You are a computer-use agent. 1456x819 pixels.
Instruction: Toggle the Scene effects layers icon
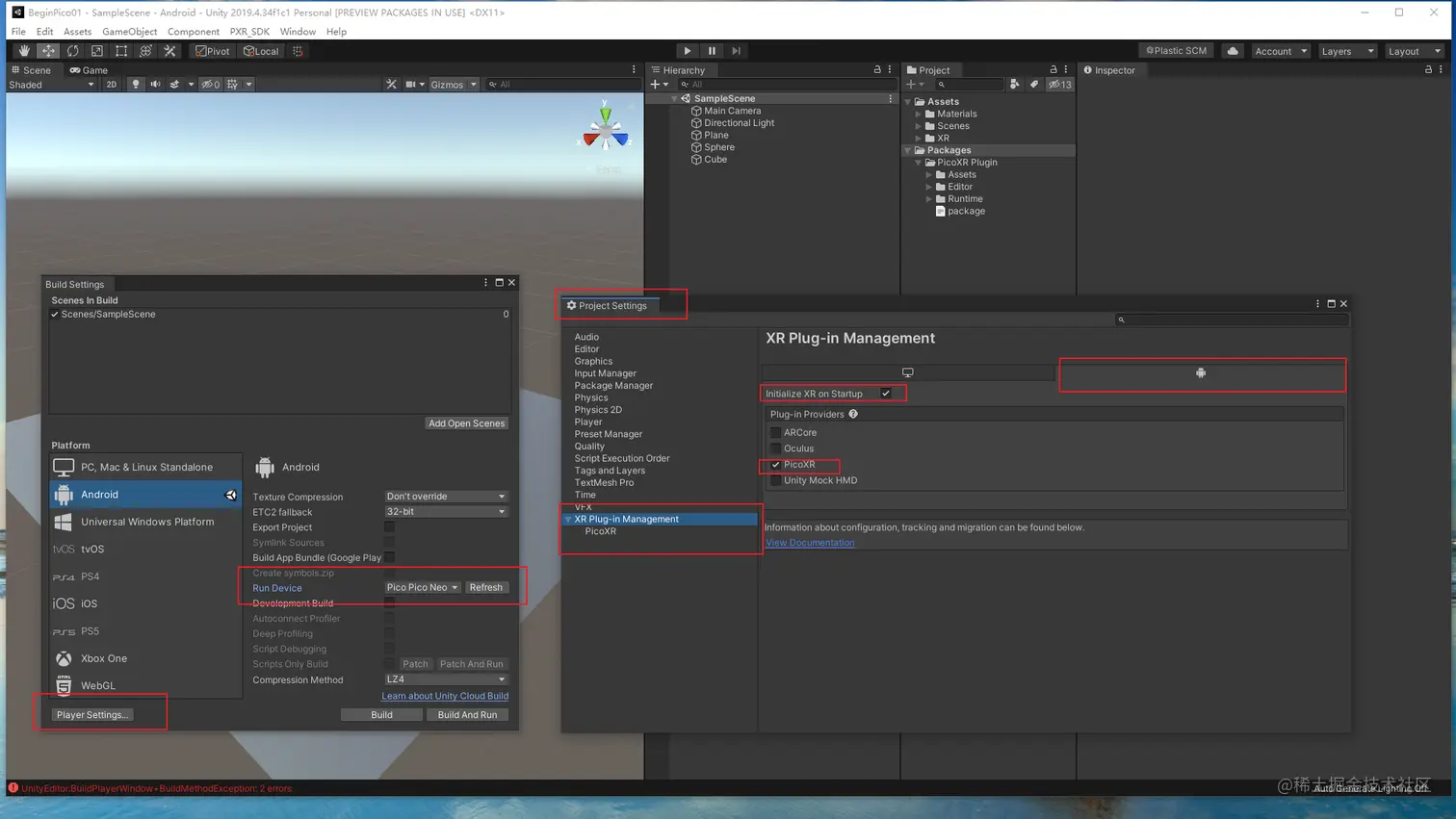[174, 85]
